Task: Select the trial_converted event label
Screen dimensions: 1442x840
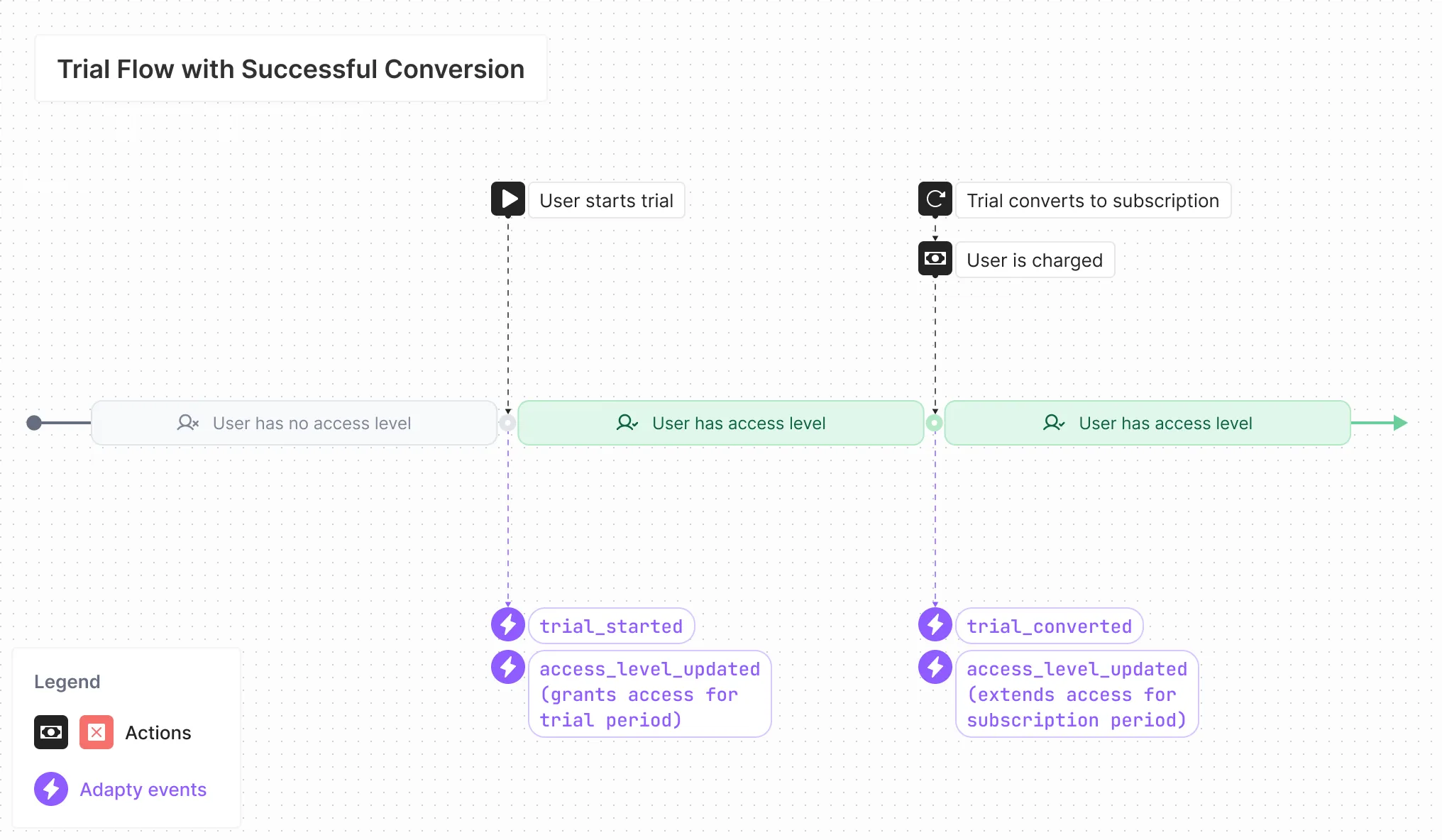Action: pos(1049,626)
